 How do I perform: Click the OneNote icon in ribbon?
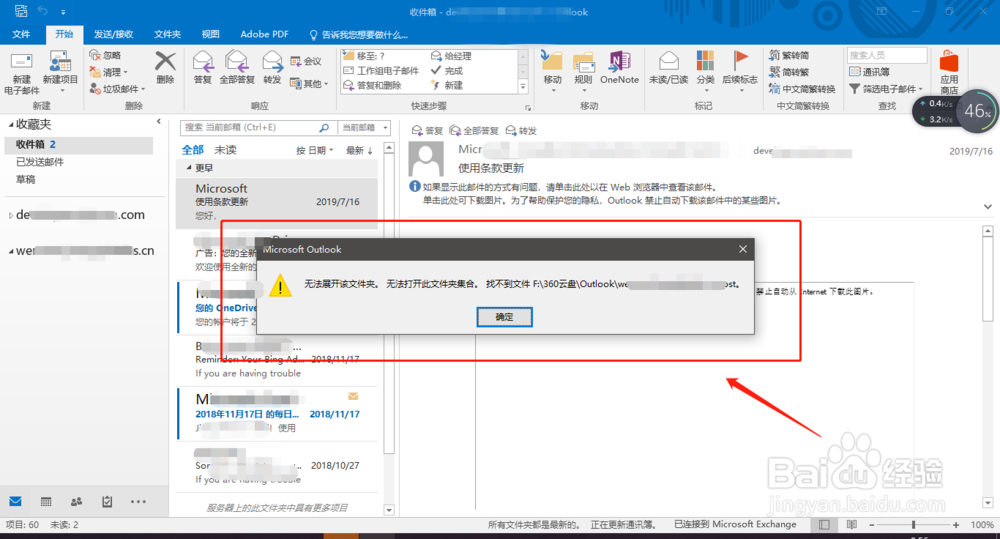pos(619,61)
